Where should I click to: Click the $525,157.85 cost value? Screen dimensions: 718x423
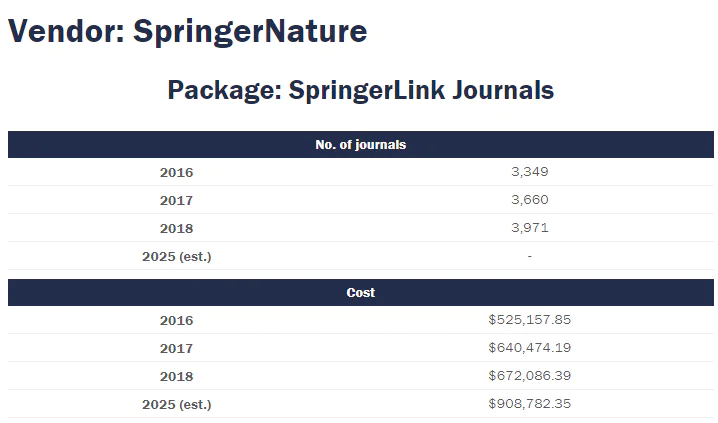(x=529, y=320)
